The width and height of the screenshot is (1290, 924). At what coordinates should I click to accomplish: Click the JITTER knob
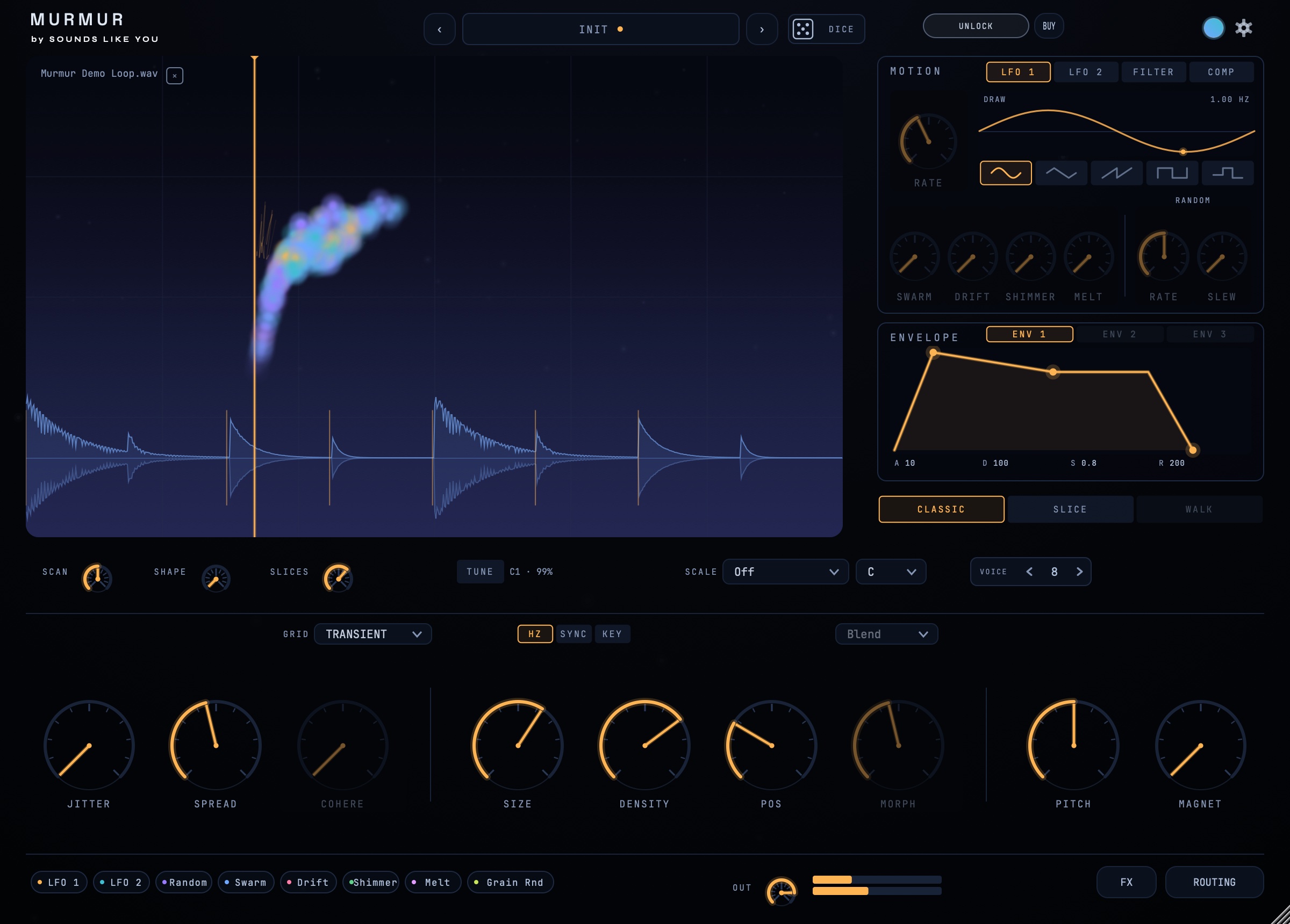pos(89,745)
